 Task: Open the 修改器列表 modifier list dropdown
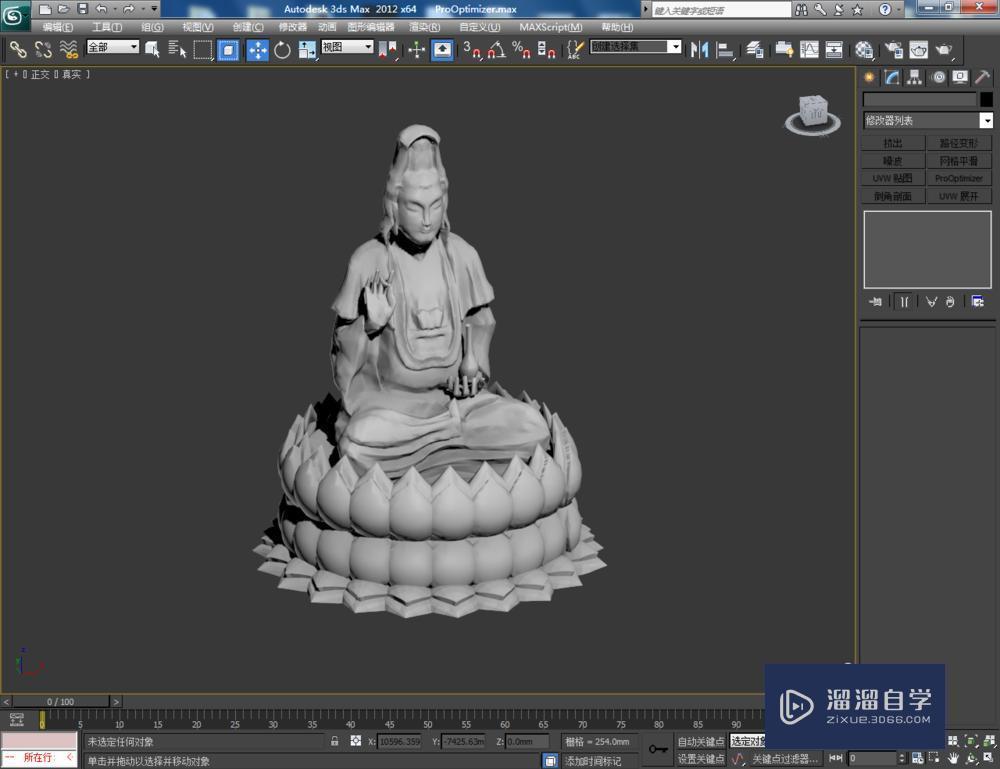(x=925, y=120)
